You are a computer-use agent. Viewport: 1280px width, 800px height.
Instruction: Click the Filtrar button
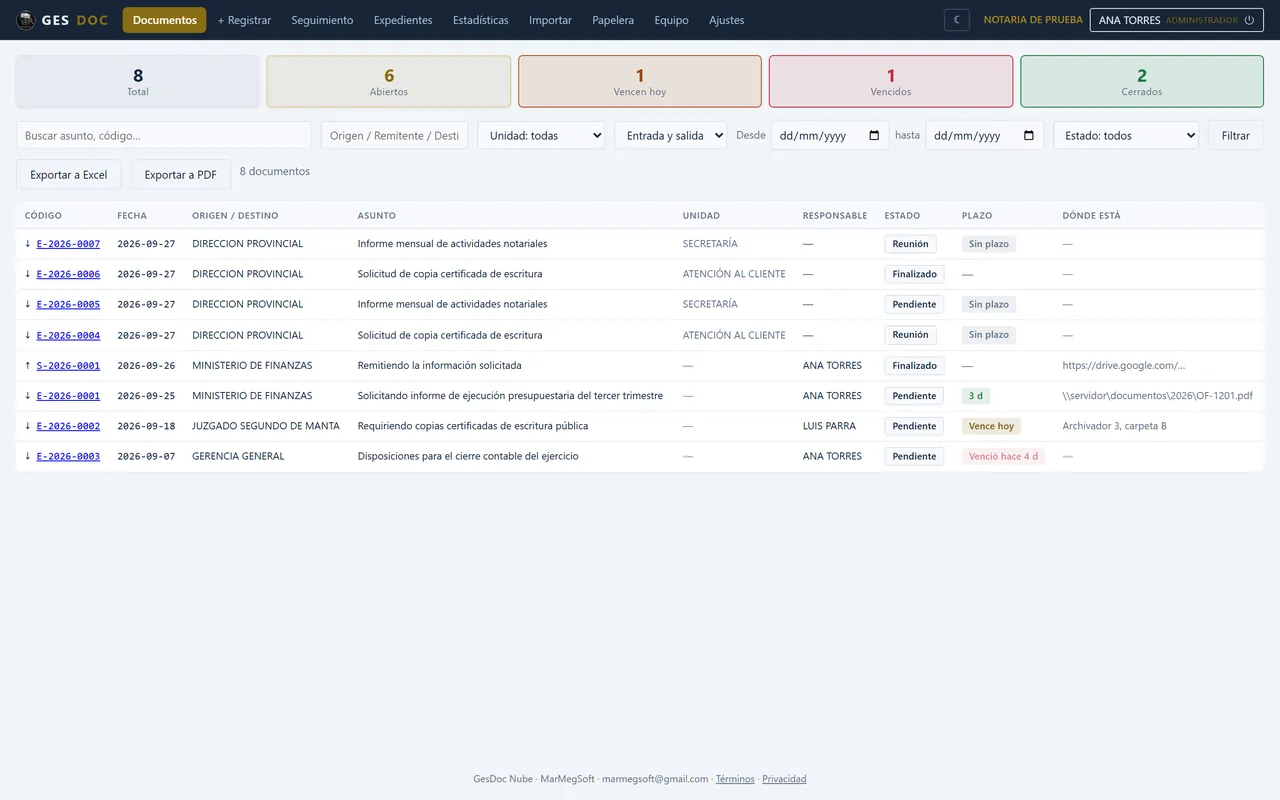coord(1236,136)
